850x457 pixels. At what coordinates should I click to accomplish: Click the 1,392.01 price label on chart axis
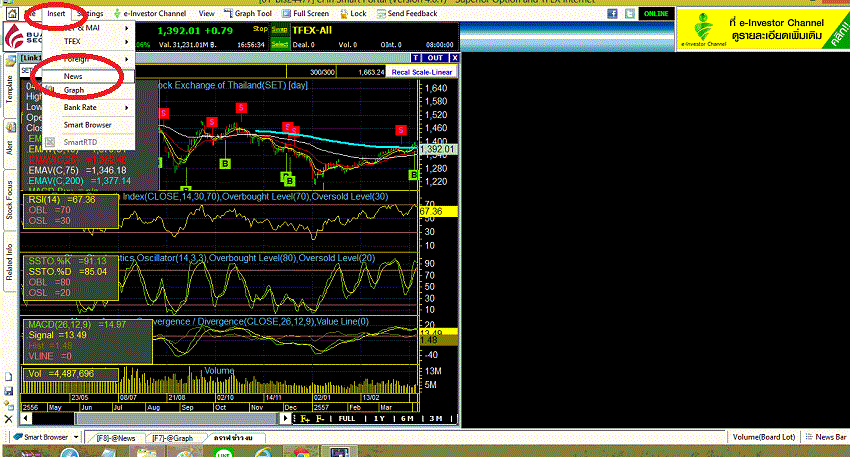[x=437, y=149]
